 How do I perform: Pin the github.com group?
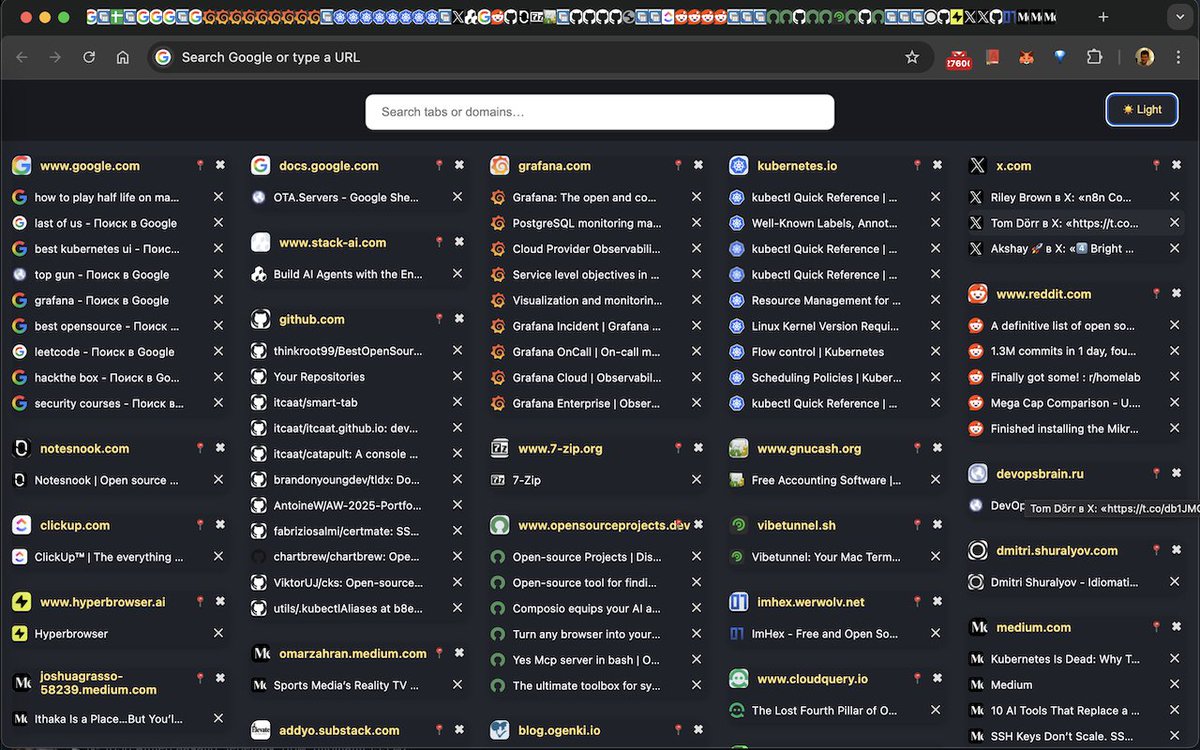click(439, 319)
